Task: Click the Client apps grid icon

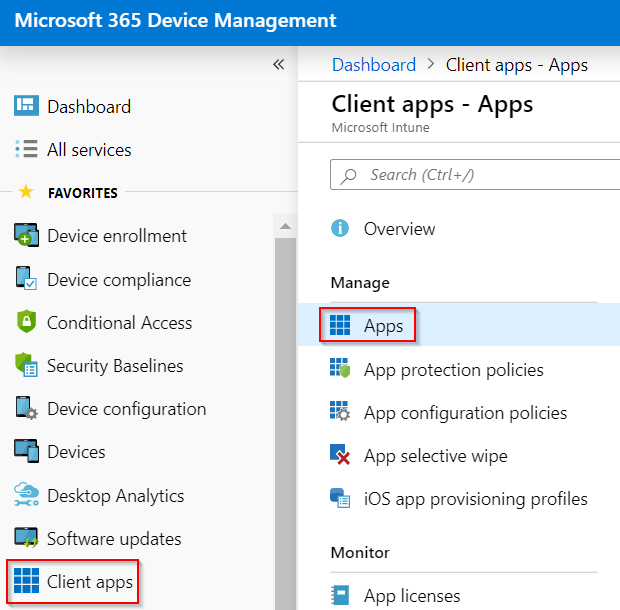Action: 26,580
